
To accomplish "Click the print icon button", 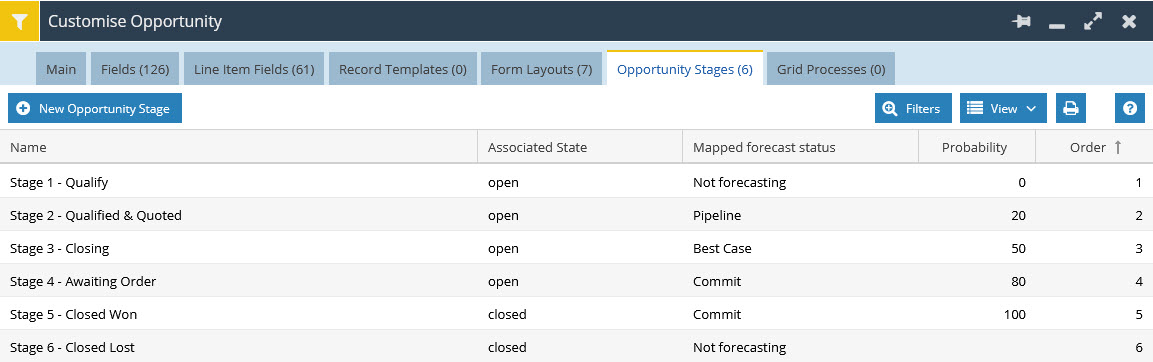I will pyautogui.click(x=1071, y=108).
